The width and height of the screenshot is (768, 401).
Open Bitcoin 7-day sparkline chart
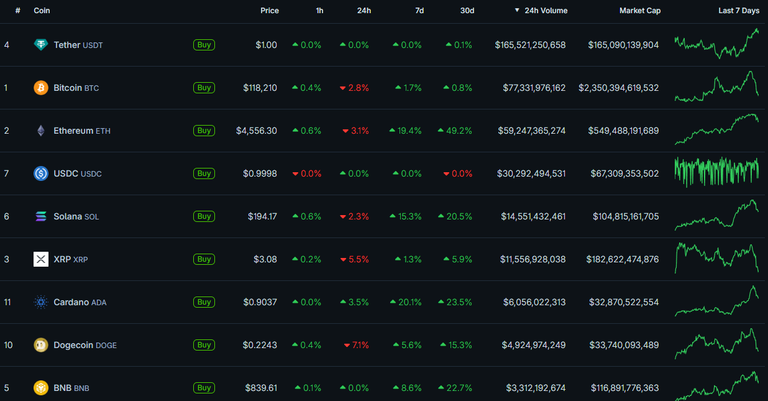click(x=717, y=87)
